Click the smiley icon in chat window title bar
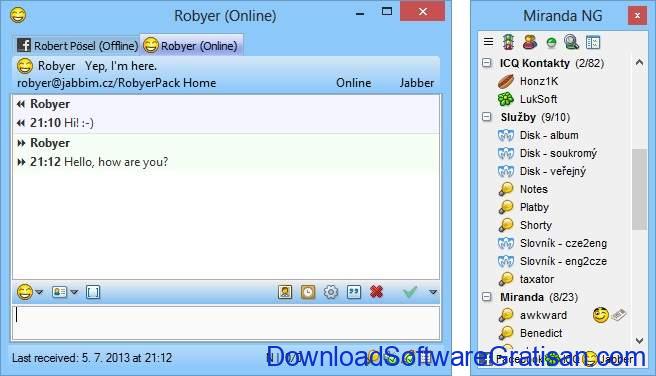Screen dimensions: 656x376 point(18,15)
